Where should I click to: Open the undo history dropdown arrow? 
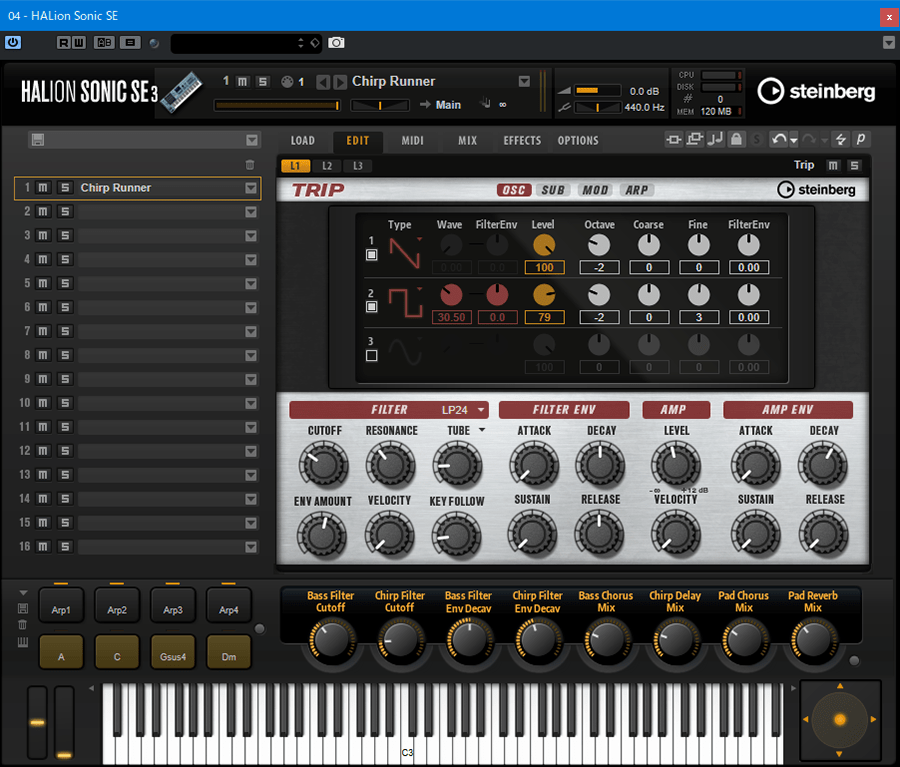pos(794,140)
